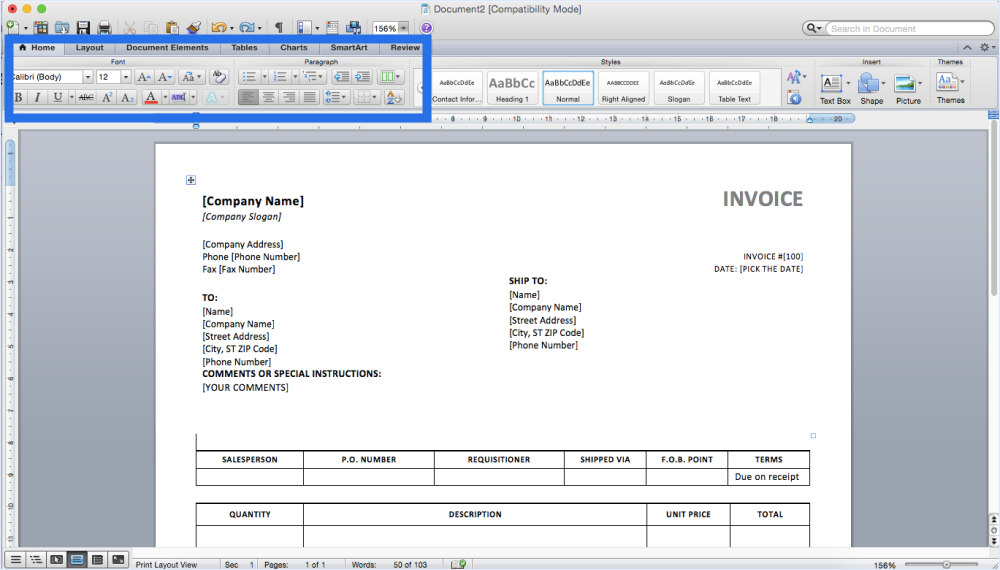This screenshot has height=570, width=1000.
Task: Click the Decrease Indent icon
Action: 341,77
